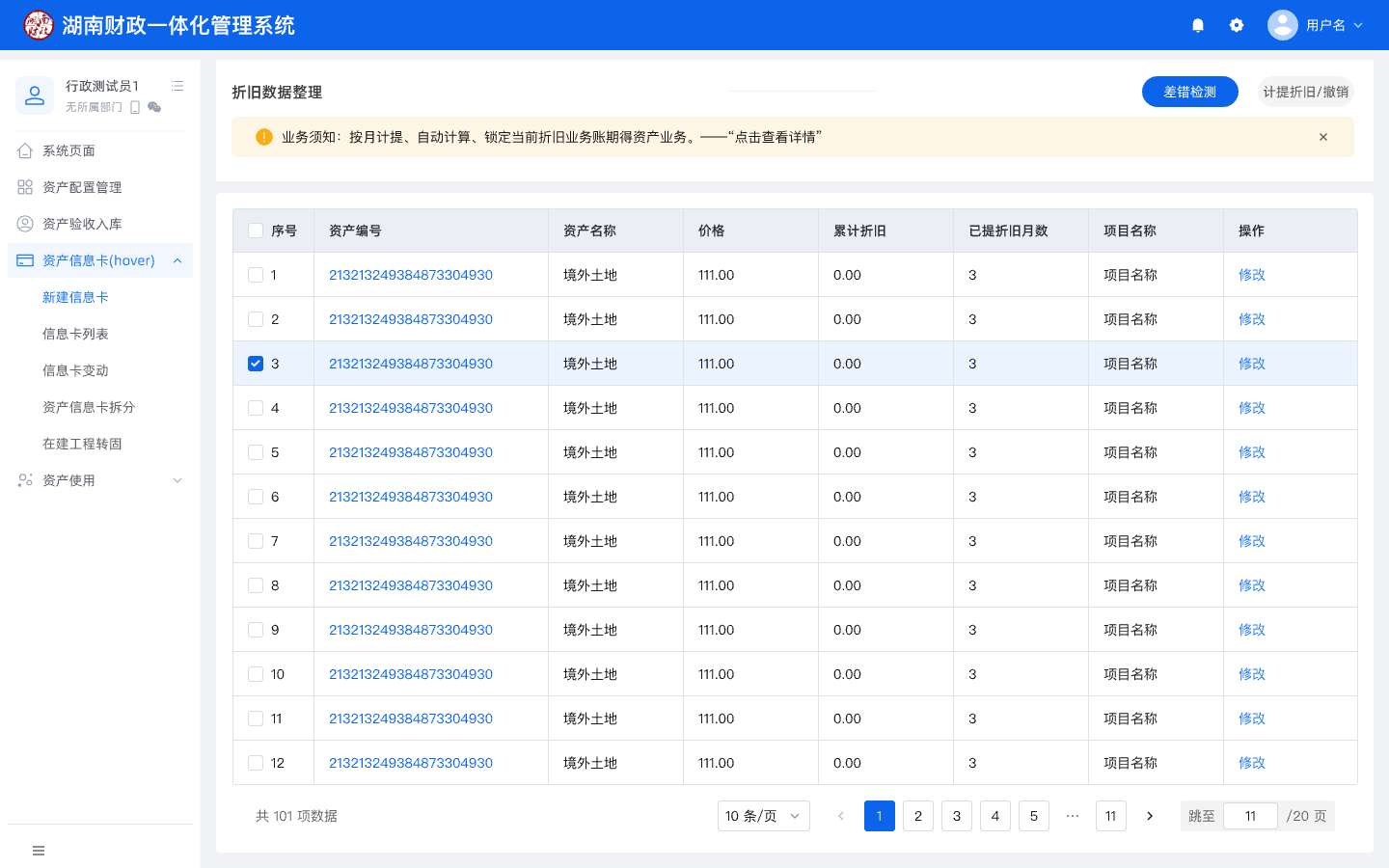This screenshot has height=868, width=1389.
Task: Click the notification bell icon
Action: [1198, 25]
